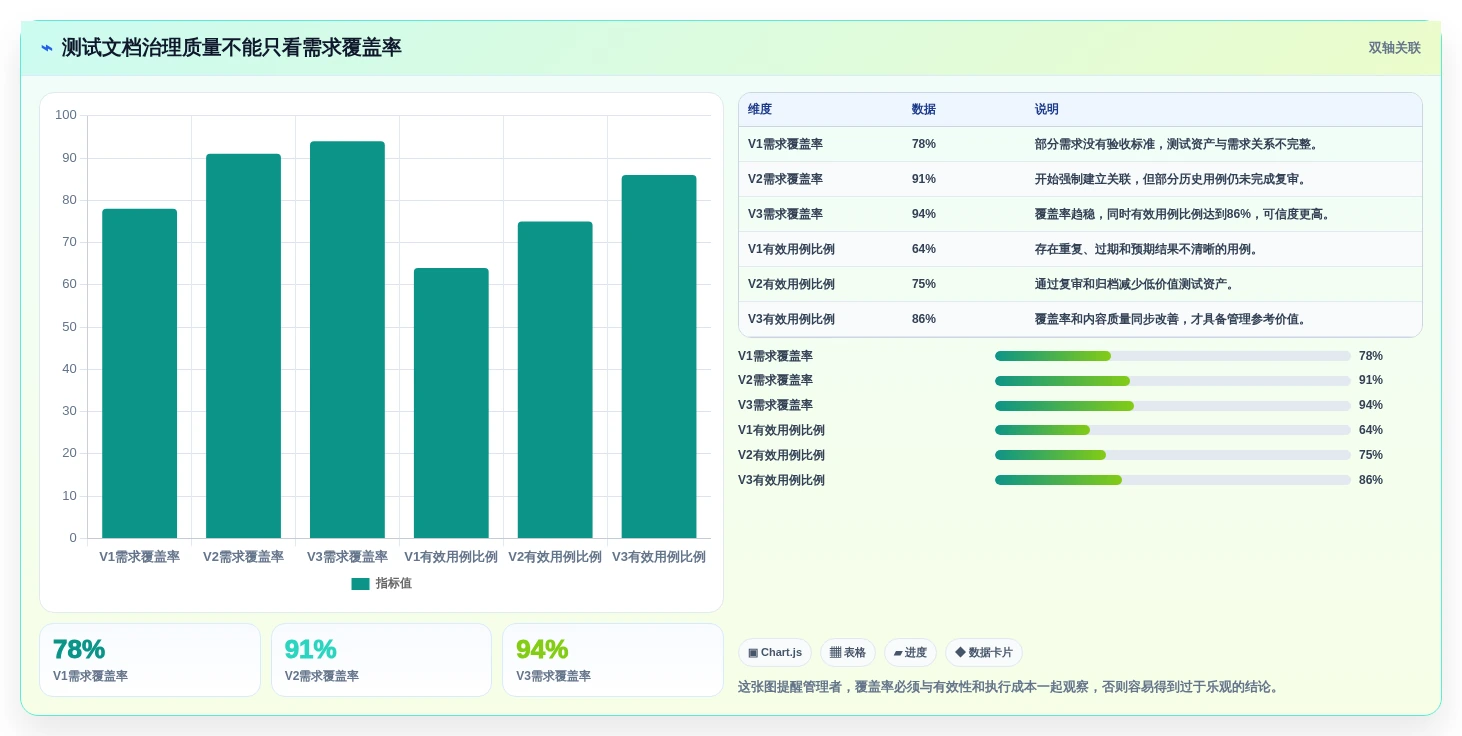Image resolution: width=1462 pixels, height=736 pixels.
Task: Click the V3有效用例比例 progress bar
Action: tap(1173, 480)
